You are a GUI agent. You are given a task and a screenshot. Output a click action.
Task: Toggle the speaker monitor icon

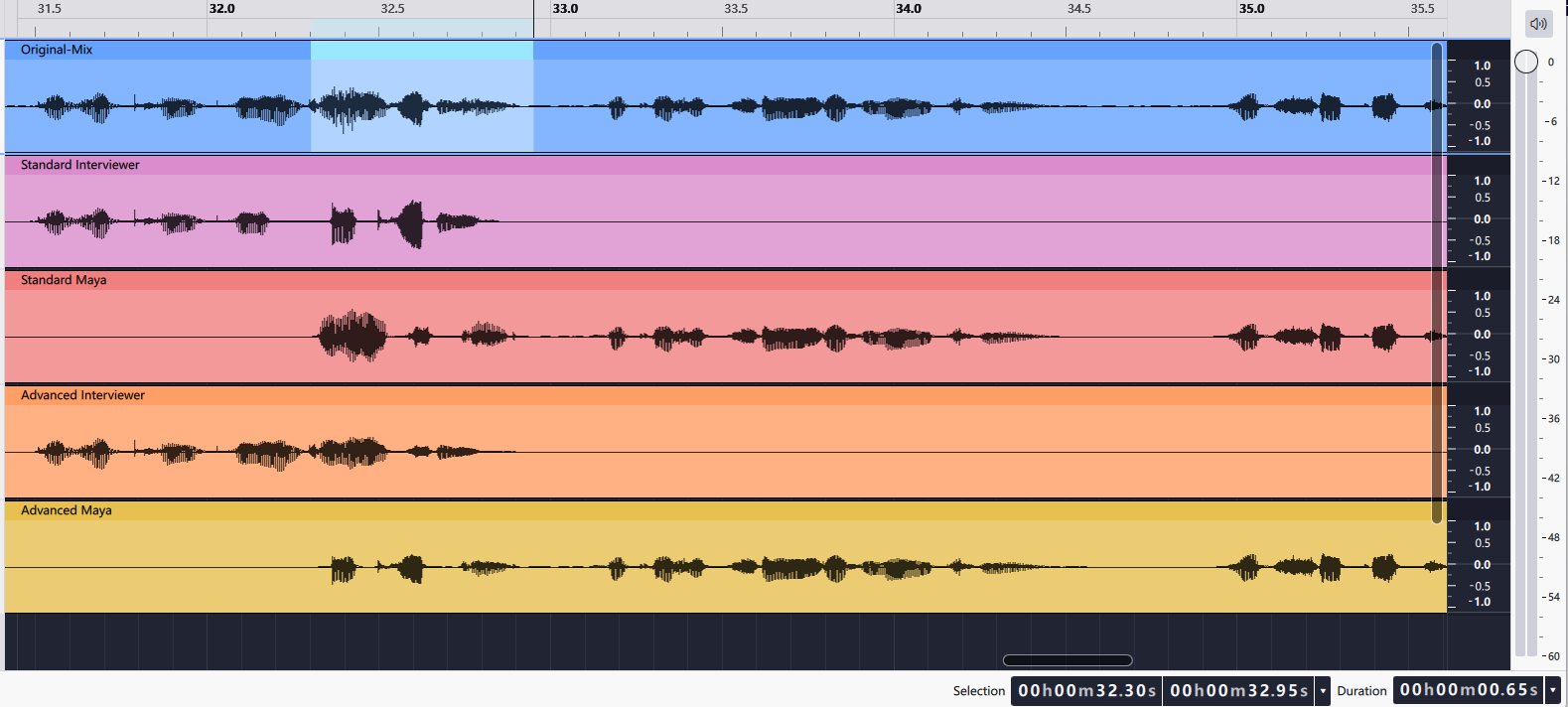[x=1538, y=24]
